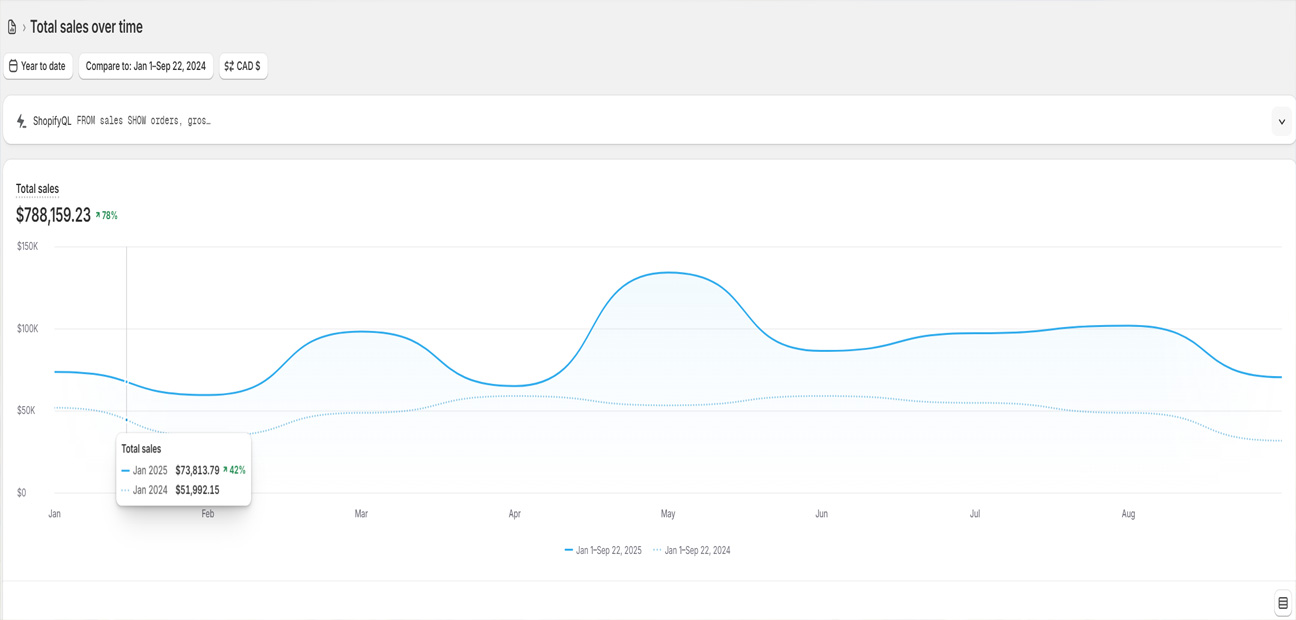The width and height of the screenshot is (1296, 620).
Task: Open the CAD $ currency selector
Action: (243, 66)
